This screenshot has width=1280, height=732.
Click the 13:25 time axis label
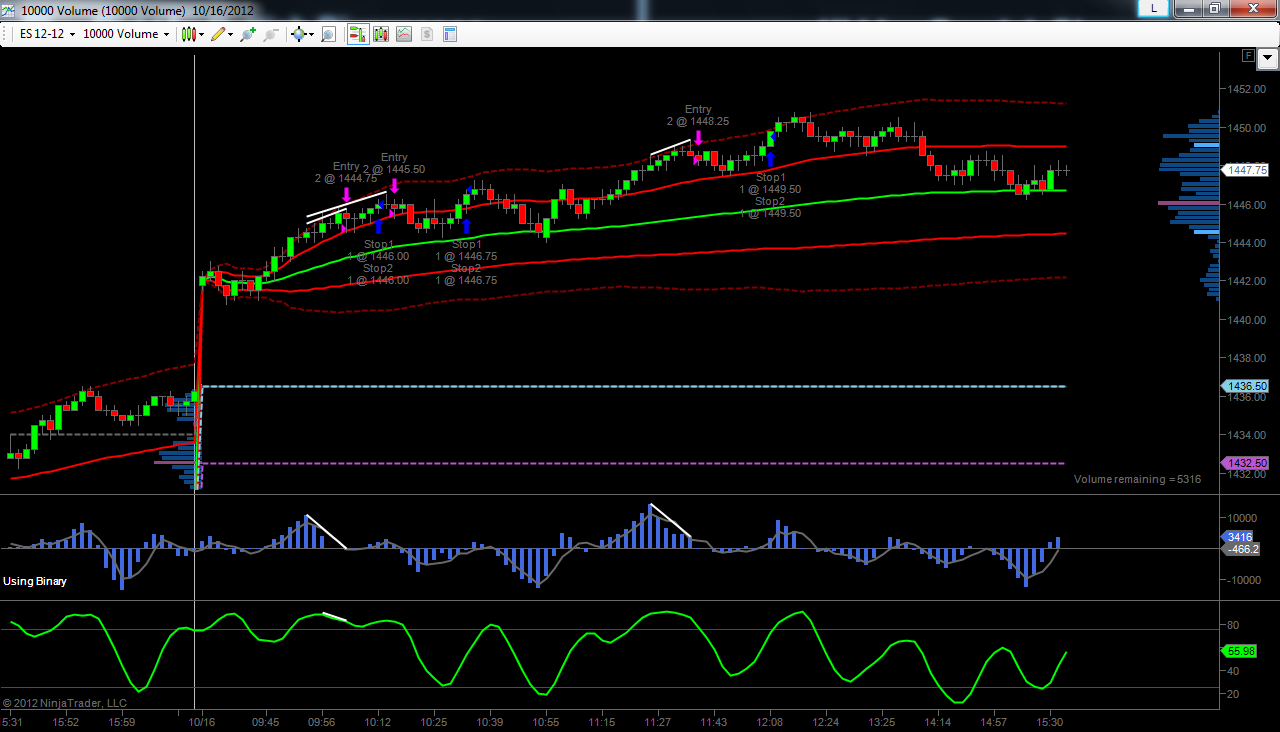882,721
